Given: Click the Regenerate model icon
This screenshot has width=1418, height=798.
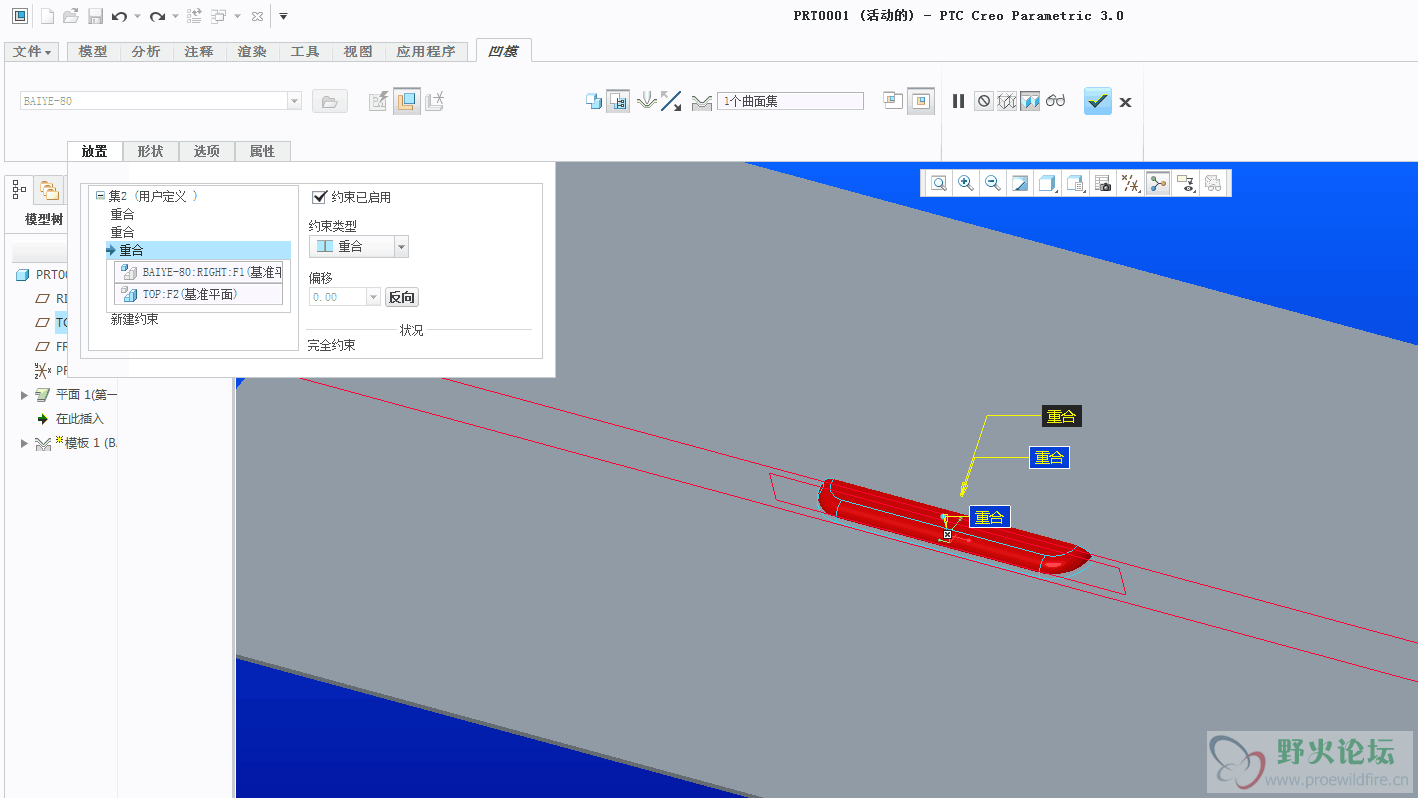Looking at the screenshot, I should tap(194, 16).
